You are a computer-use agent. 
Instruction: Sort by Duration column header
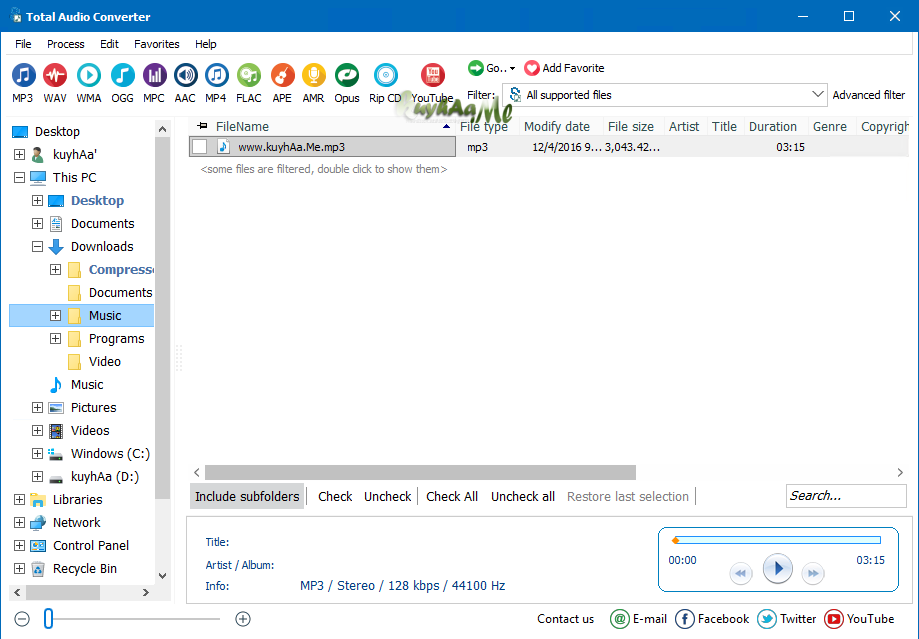(x=772, y=127)
